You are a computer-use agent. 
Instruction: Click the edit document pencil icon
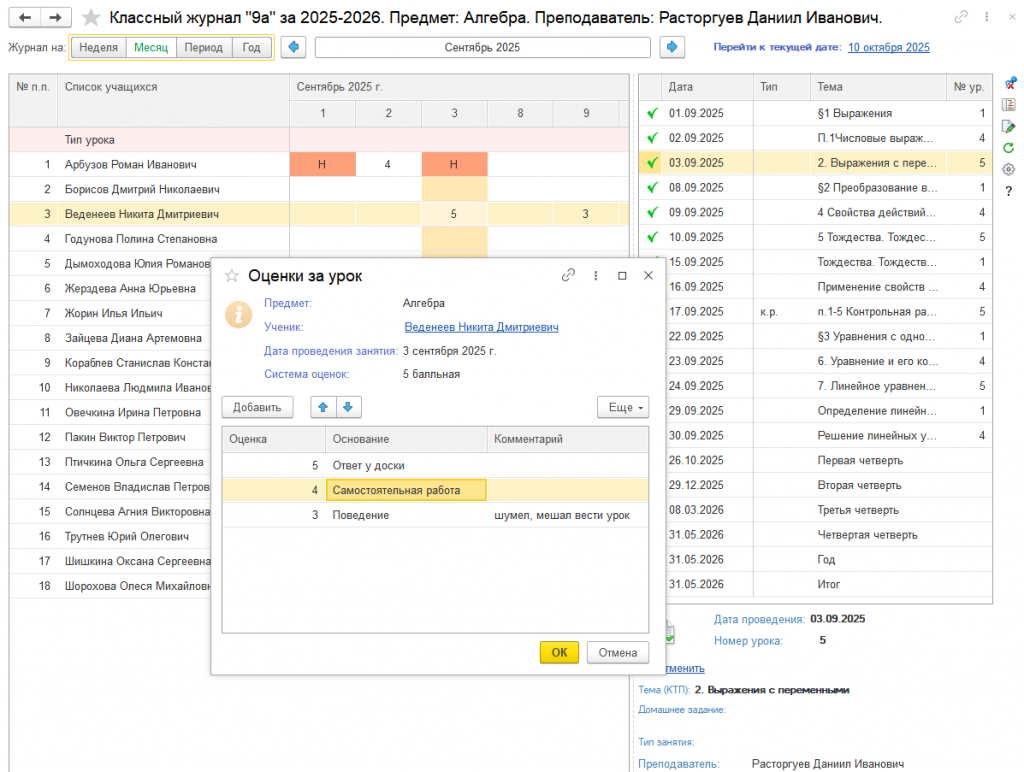click(x=1009, y=126)
